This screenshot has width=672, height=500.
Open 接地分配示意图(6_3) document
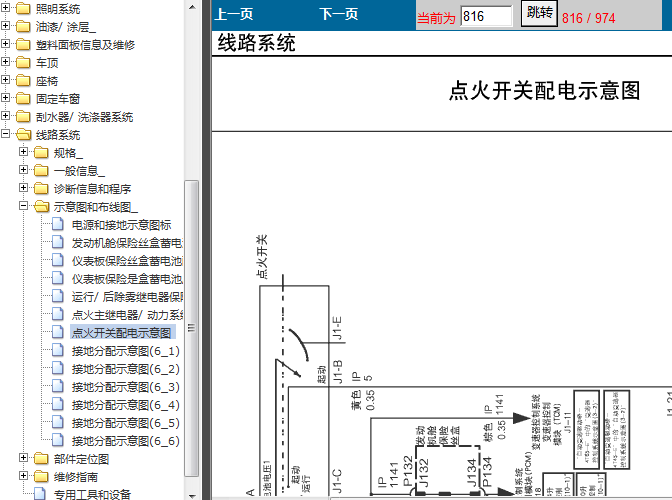coord(126,386)
